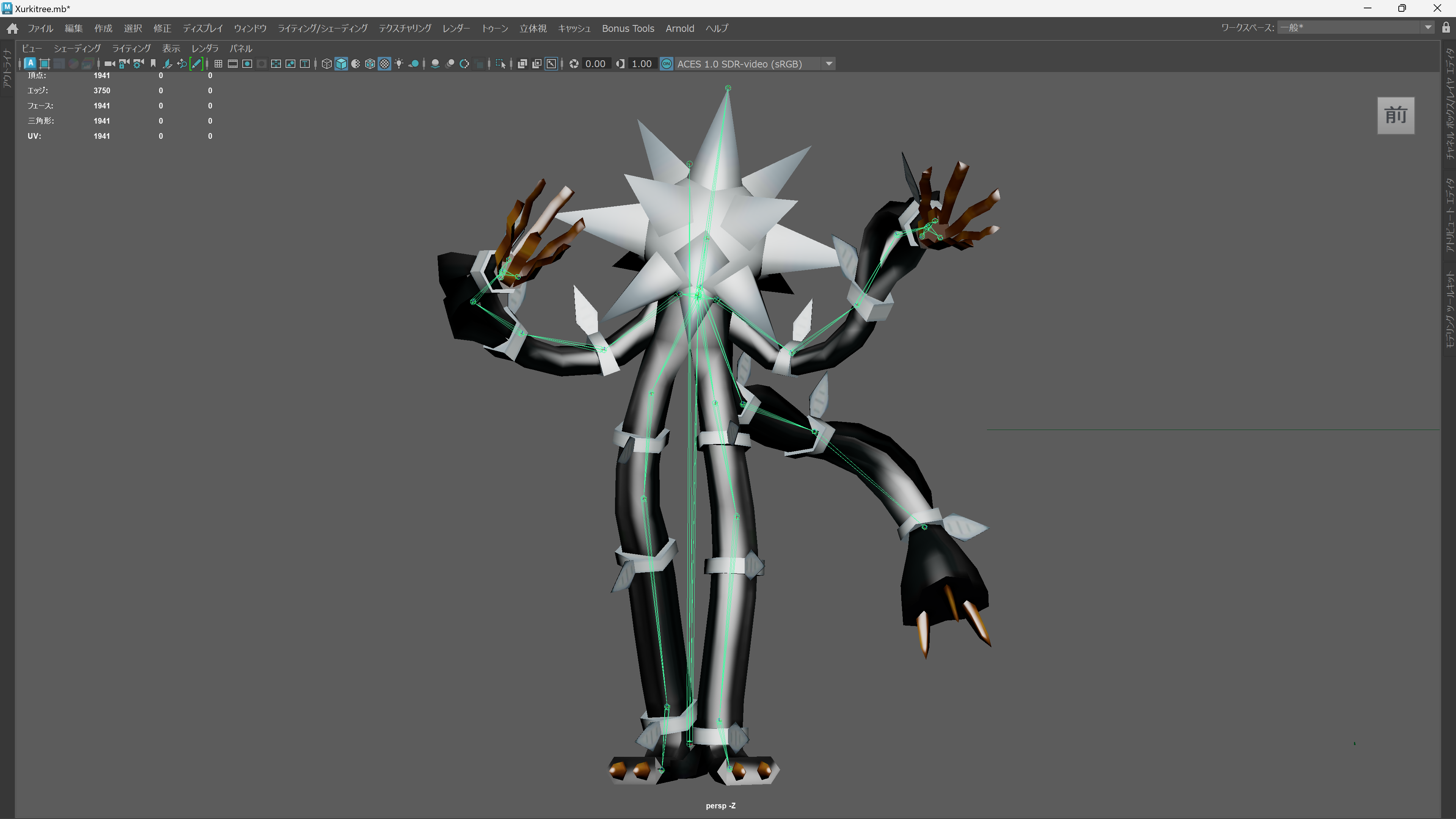Toggle use all lights icon
This screenshot has height=819, width=1456.
pyautogui.click(x=399, y=64)
